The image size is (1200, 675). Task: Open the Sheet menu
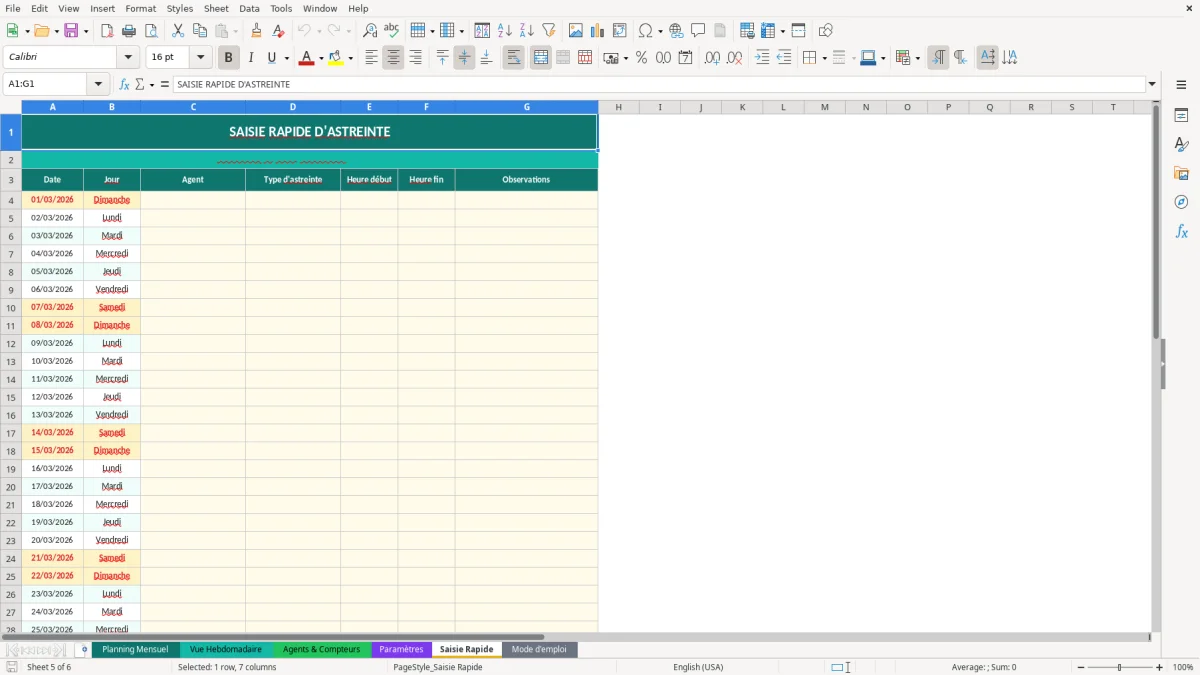pyautogui.click(x=217, y=8)
